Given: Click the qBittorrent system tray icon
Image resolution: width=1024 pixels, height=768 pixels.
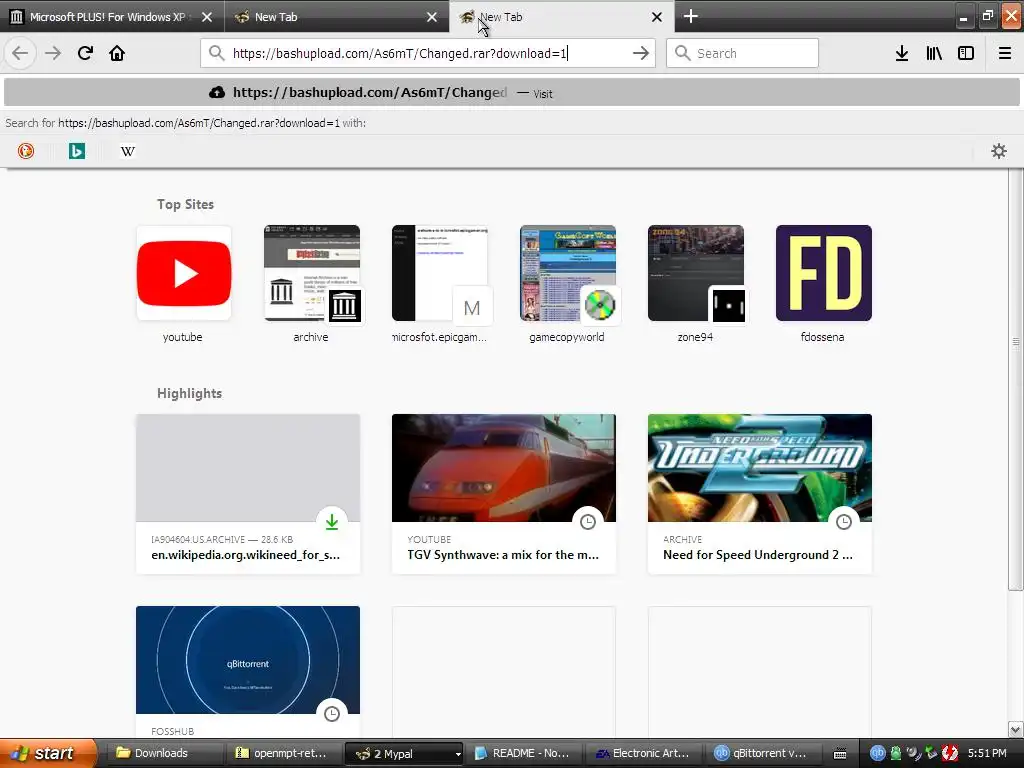Looking at the screenshot, I should click(x=878, y=753).
